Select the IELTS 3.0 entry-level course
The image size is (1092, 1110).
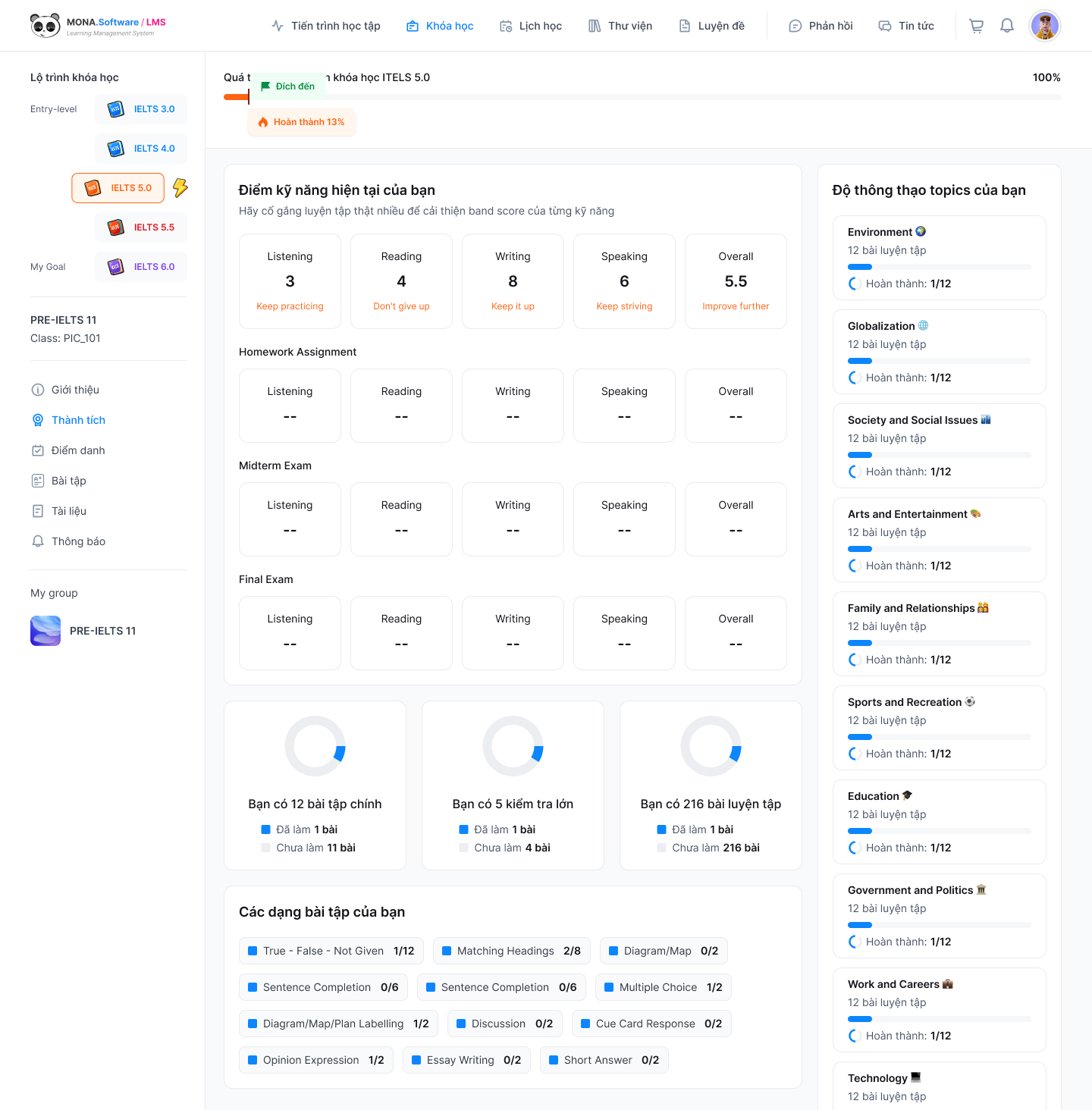click(141, 109)
